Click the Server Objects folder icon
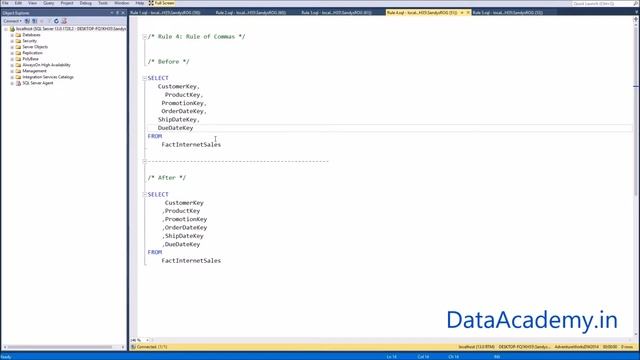Viewport: 640px width, 360px height. click(18, 47)
